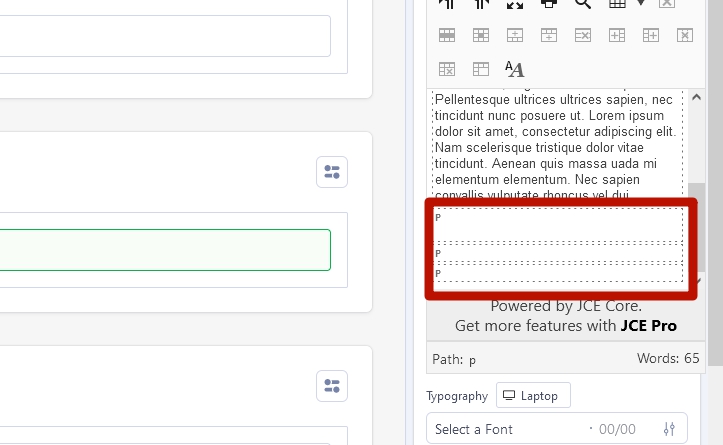This screenshot has width=723, height=445.
Task: Toggle the lower field options switch icon
Action: coord(331,386)
